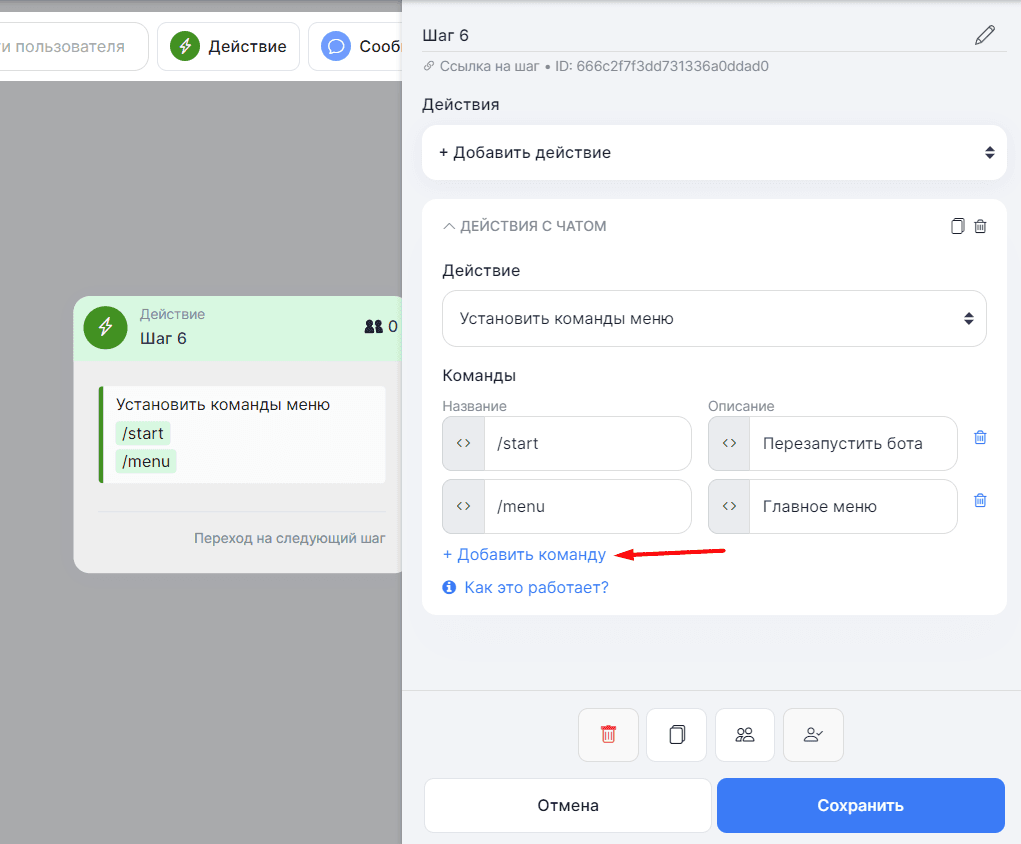Click the user checkmark icon button
This screenshot has width=1021, height=844.
tap(813, 735)
